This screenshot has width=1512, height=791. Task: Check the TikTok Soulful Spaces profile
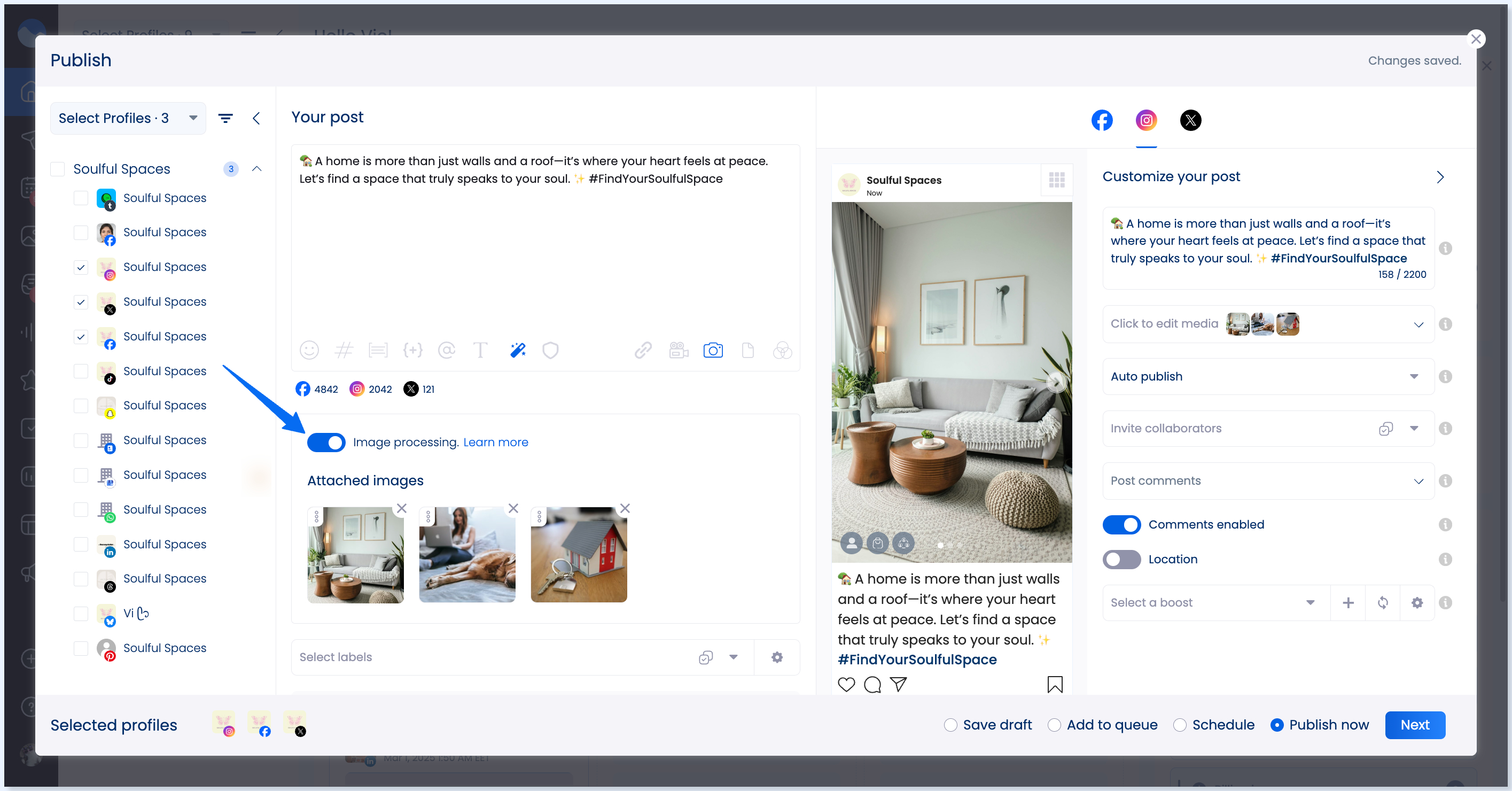pos(81,371)
